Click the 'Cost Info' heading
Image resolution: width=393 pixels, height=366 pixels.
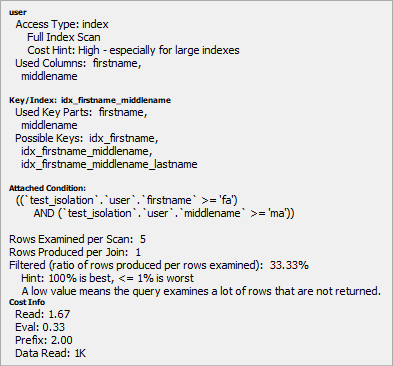click(x=27, y=302)
